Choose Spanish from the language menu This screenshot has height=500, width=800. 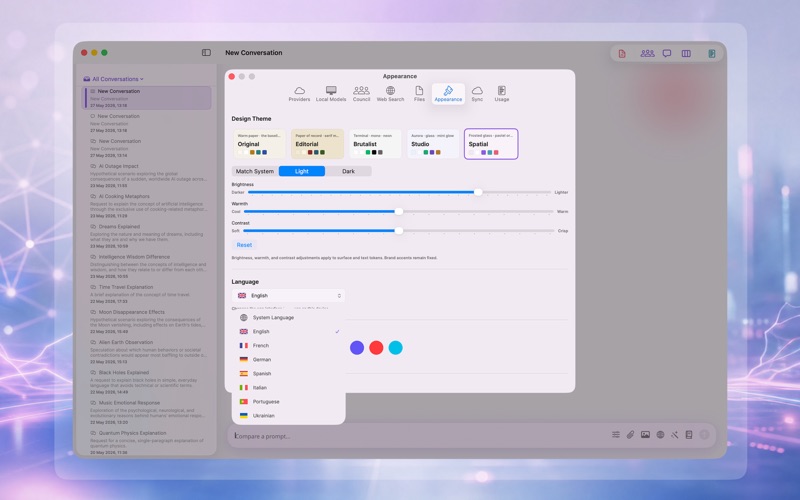289,373
